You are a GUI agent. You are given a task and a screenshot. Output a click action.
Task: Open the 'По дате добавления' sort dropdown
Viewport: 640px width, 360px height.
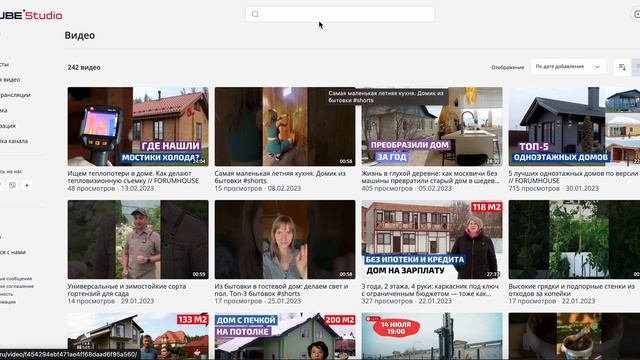568,67
